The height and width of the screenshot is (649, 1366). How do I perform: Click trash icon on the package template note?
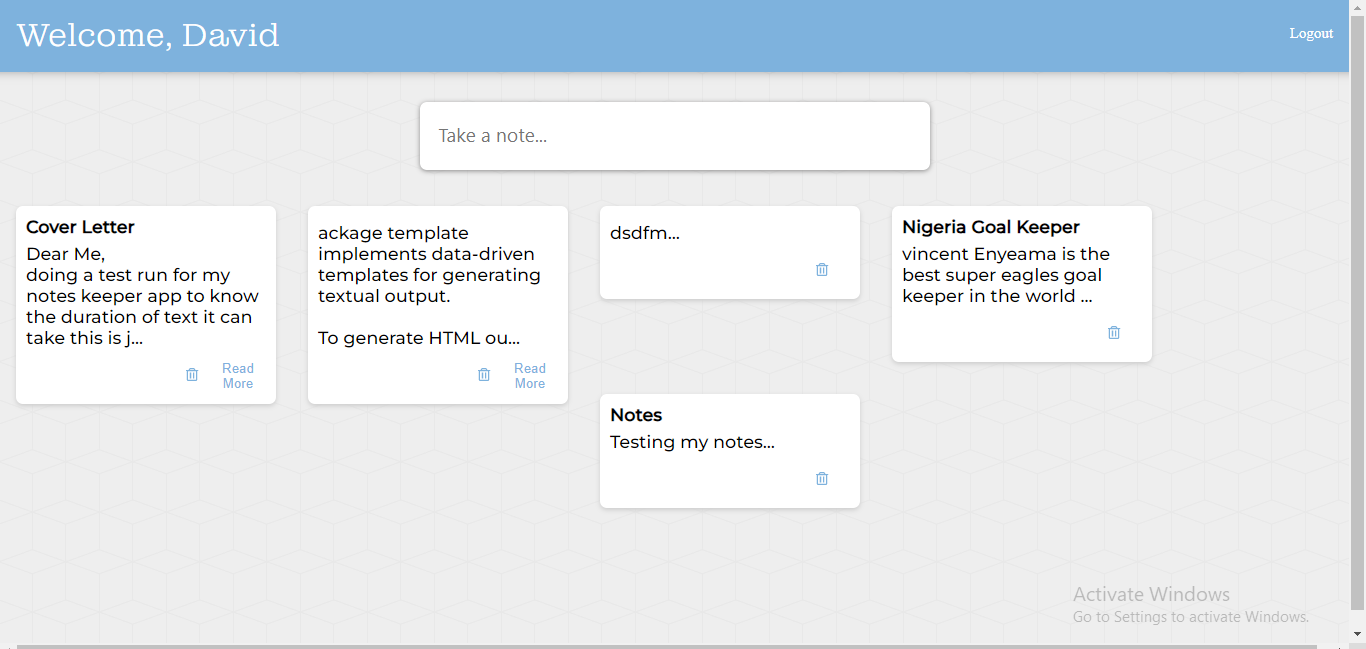pos(484,375)
